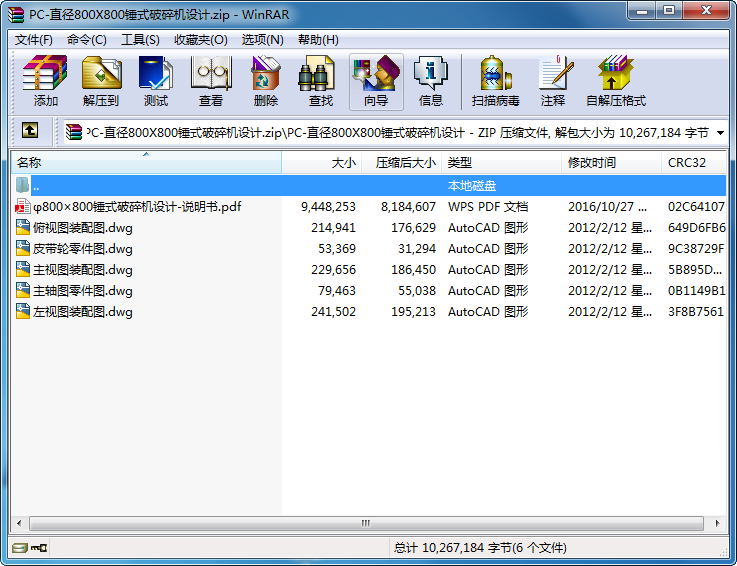Open the Options (选项) menu

point(262,40)
